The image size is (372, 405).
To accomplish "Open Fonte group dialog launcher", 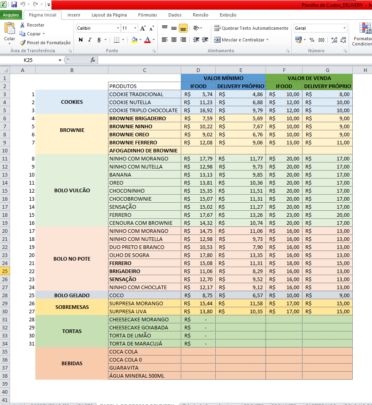I will (154, 51).
